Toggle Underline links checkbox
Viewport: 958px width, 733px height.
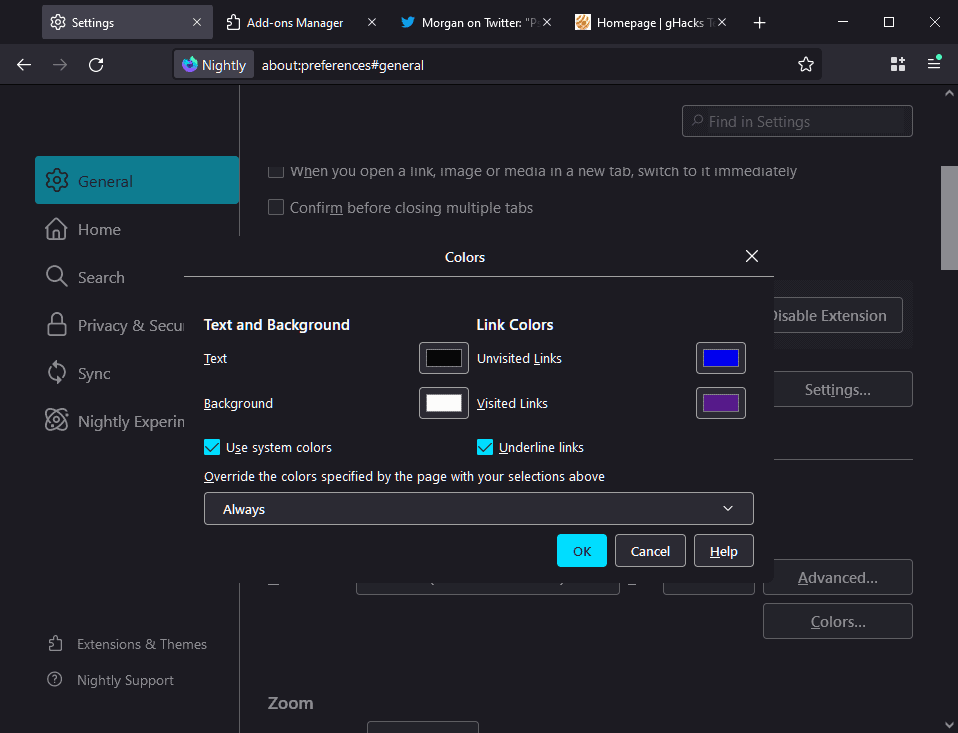point(484,447)
